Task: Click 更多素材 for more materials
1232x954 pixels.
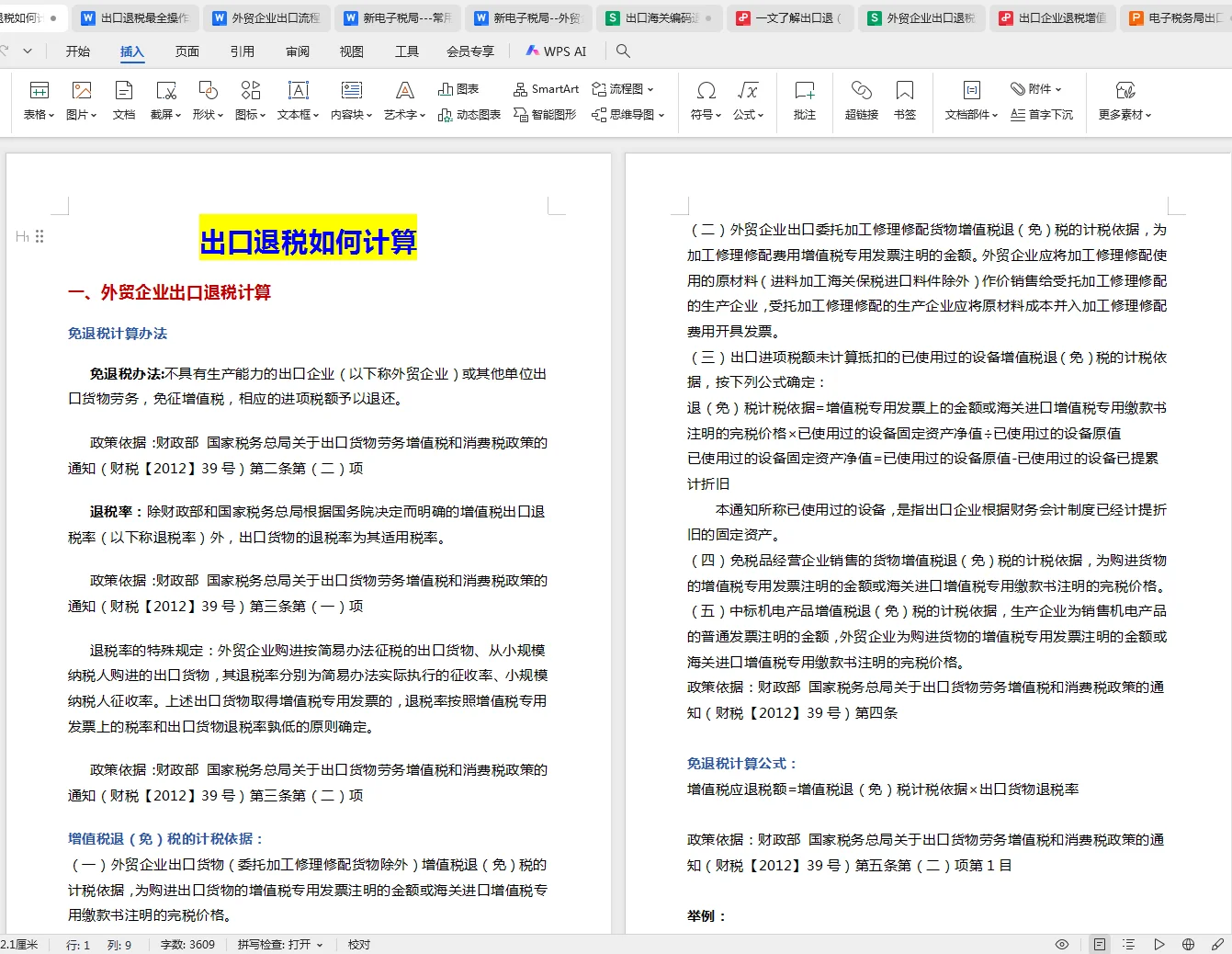Action: 1125,101
